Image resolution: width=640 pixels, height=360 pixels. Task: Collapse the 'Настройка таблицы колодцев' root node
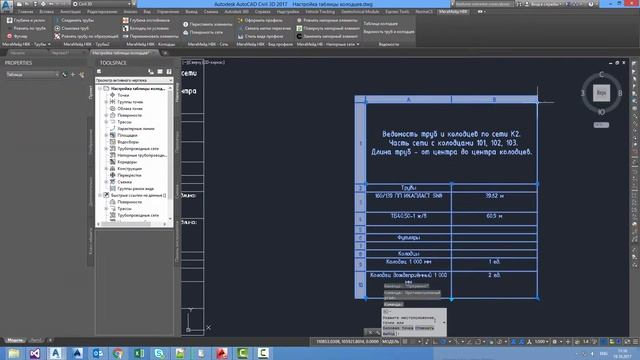(100, 88)
